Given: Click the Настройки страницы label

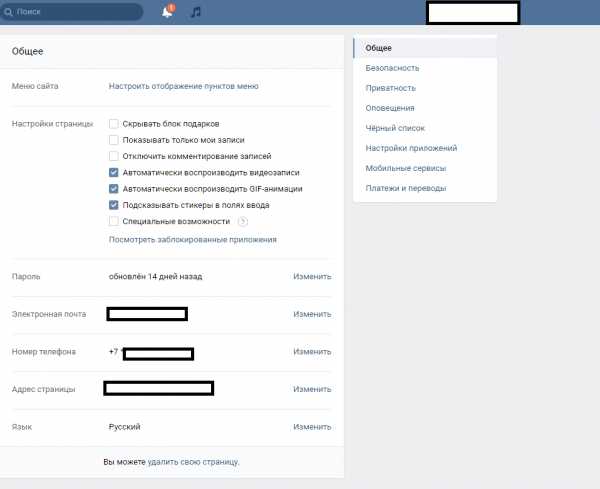Looking at the screenshot, I should click(x=52, y=124).
